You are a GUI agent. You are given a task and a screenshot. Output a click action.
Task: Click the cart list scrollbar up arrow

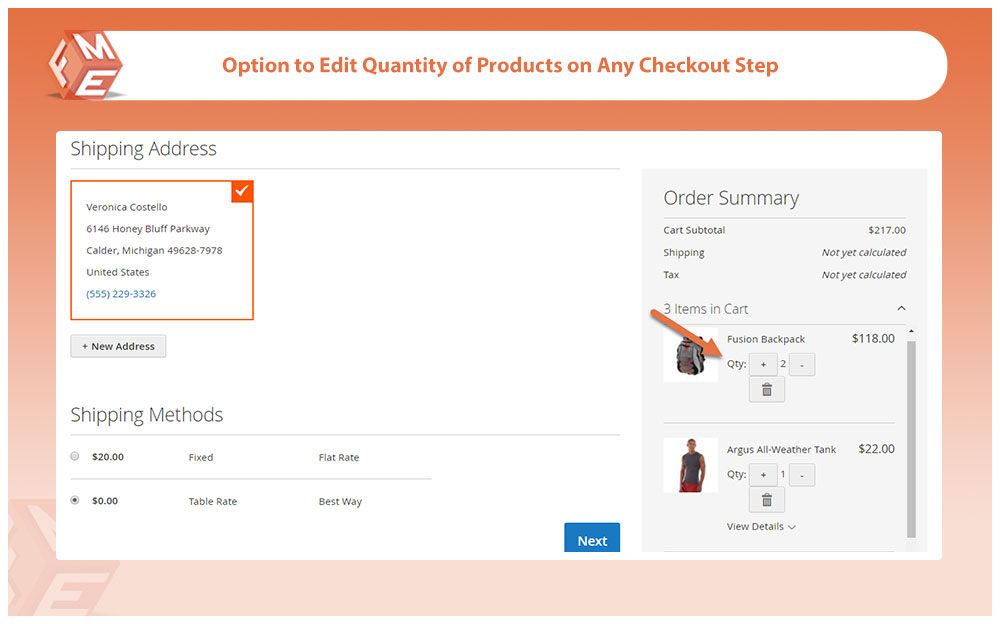911,332
